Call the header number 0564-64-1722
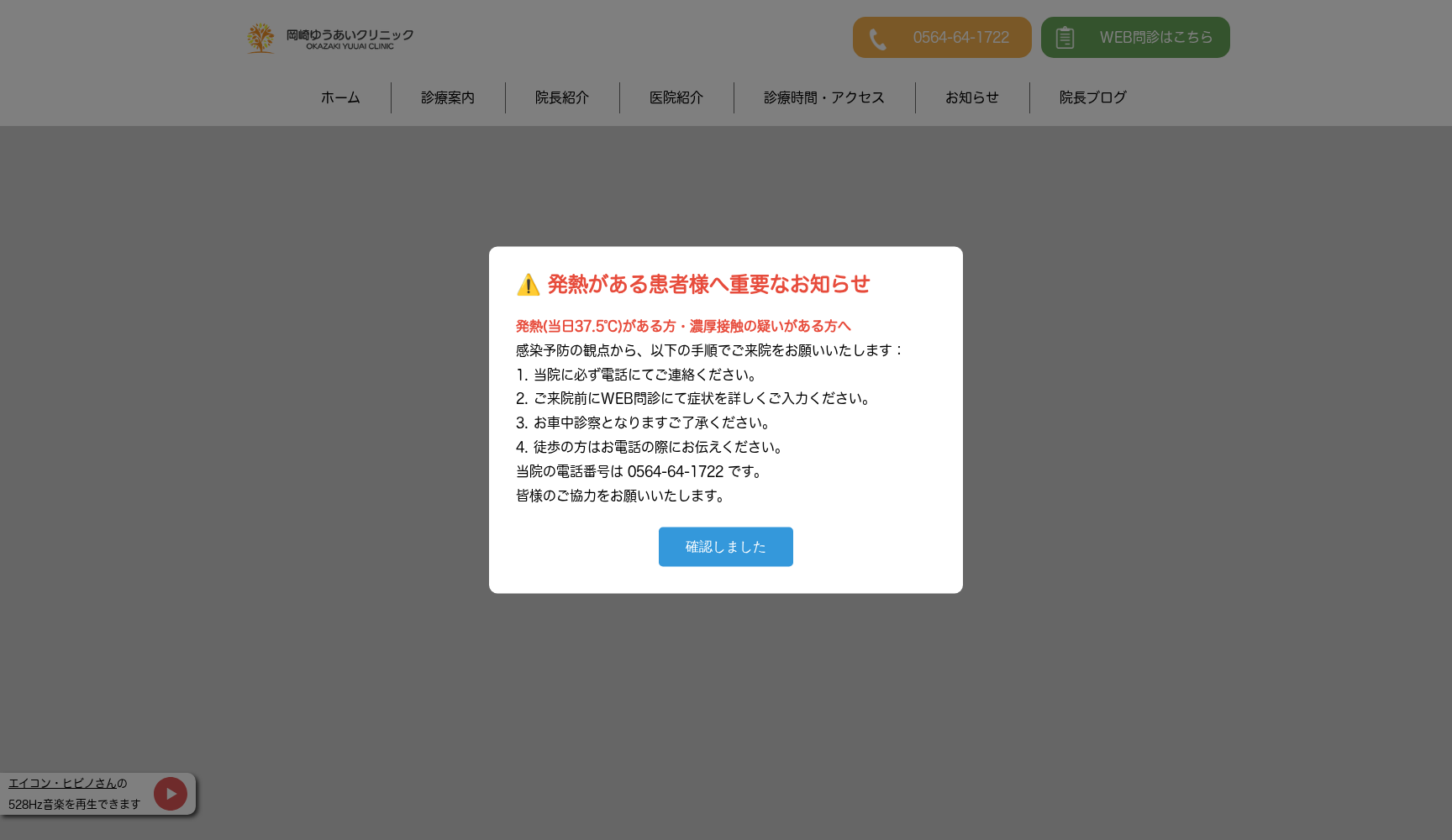 pos(960,38)
